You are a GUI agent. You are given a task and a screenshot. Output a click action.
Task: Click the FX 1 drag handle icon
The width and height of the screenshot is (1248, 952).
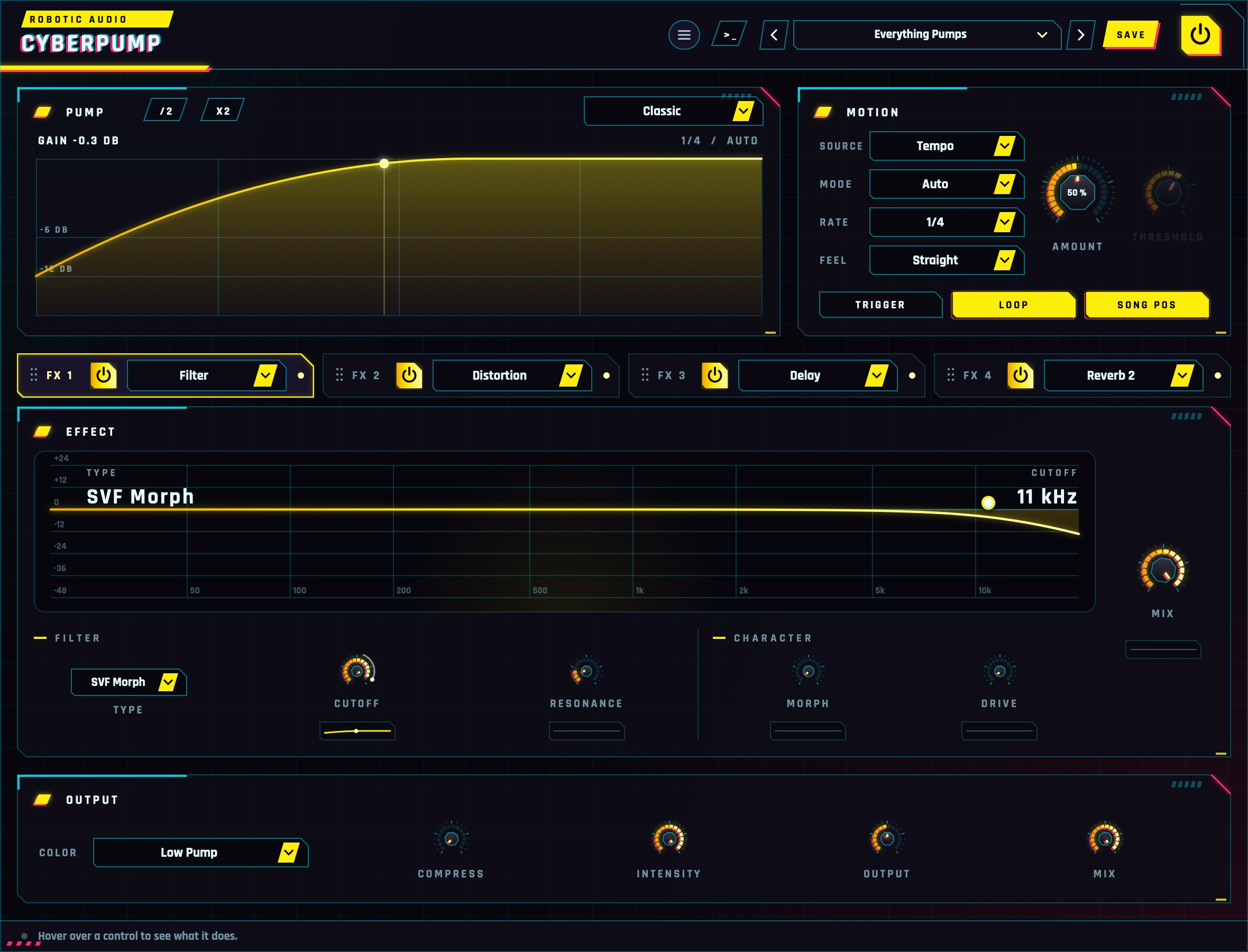(x=33, y=374)
